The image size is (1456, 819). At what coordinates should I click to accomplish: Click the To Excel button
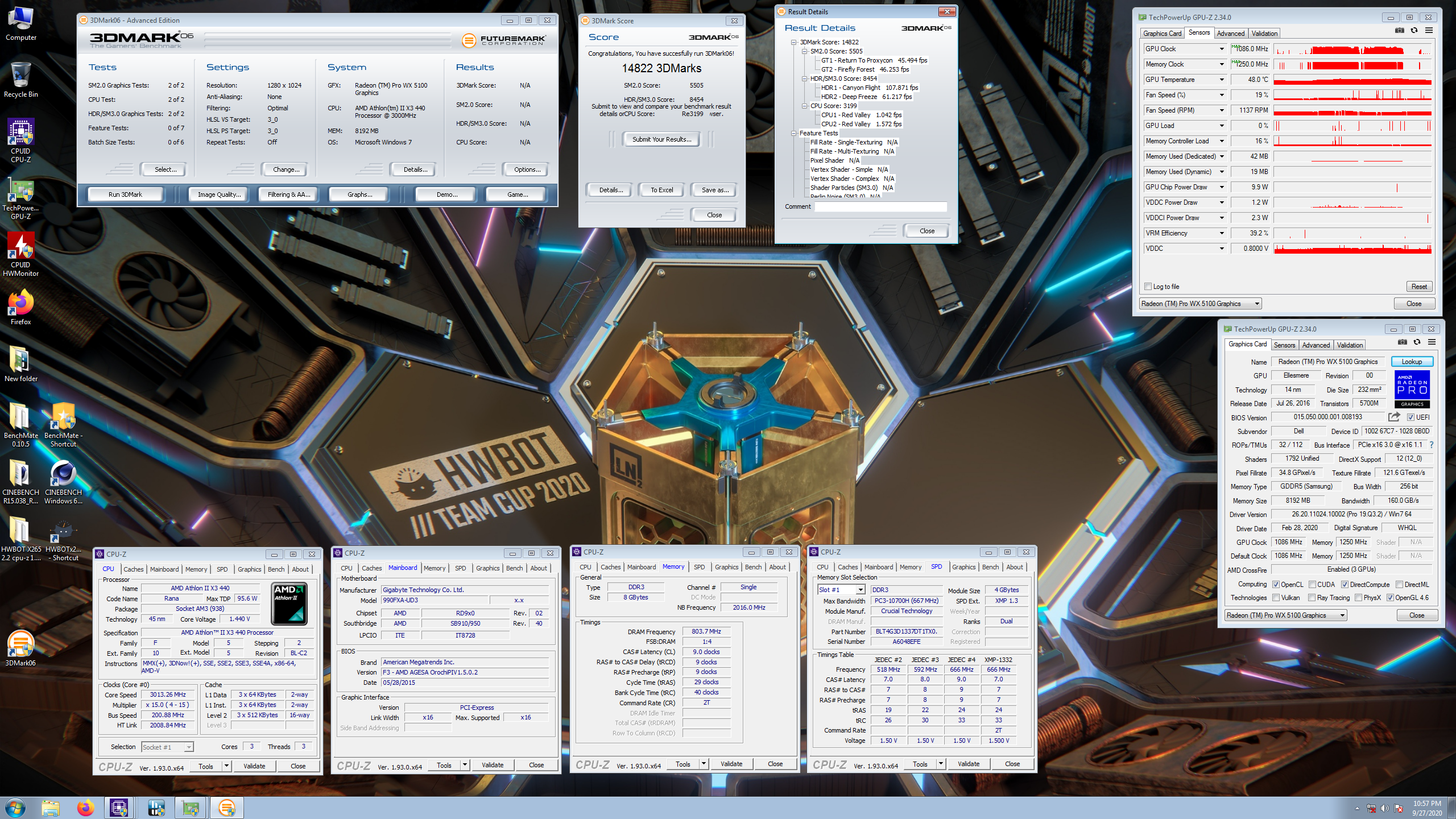point(661,190)
